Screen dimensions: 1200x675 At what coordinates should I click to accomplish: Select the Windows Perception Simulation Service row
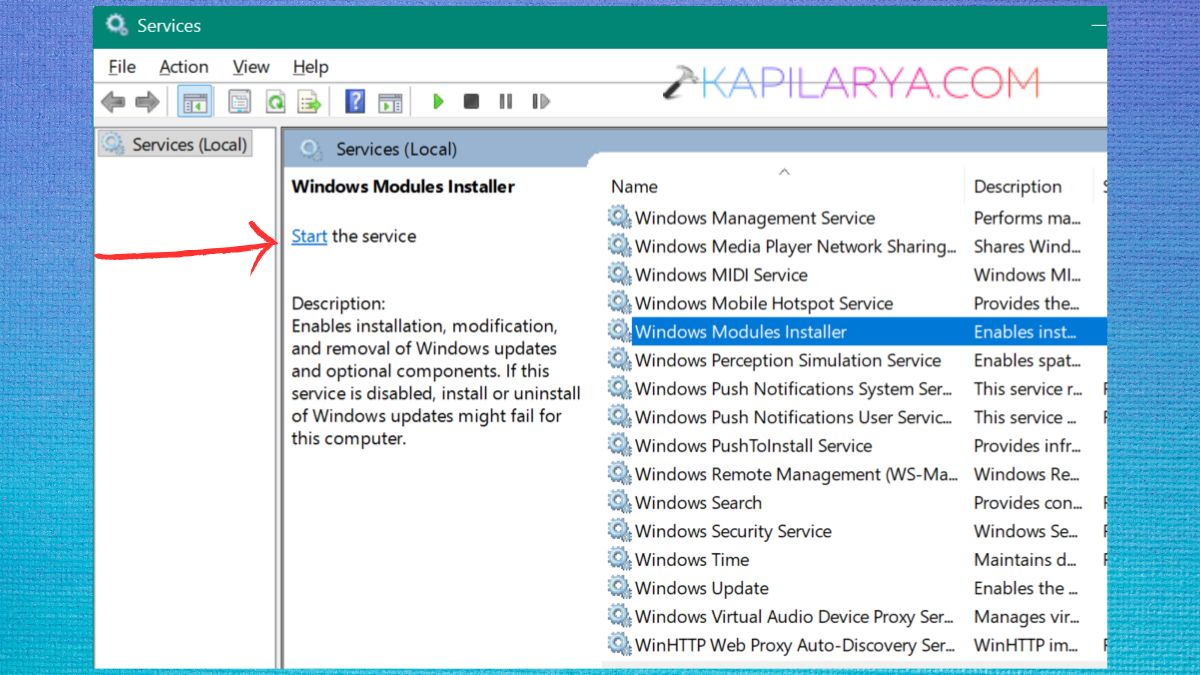point(856,360)
